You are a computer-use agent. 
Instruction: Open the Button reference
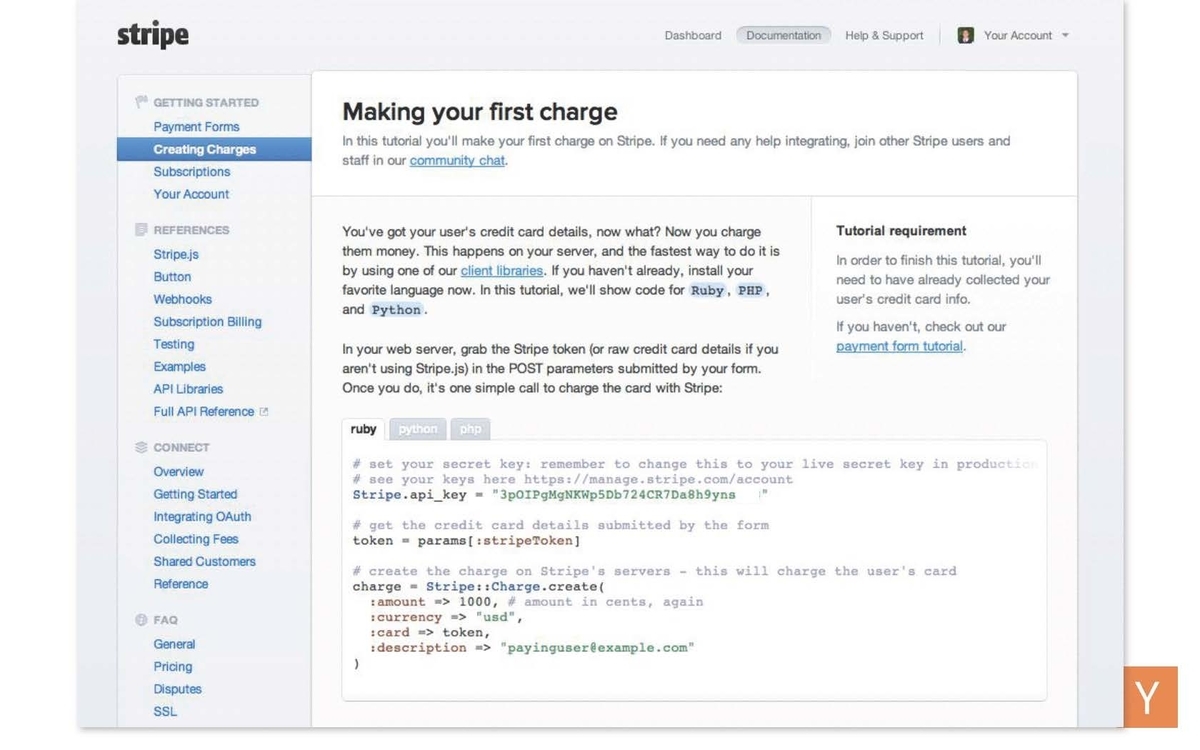(x=172, y=277)
